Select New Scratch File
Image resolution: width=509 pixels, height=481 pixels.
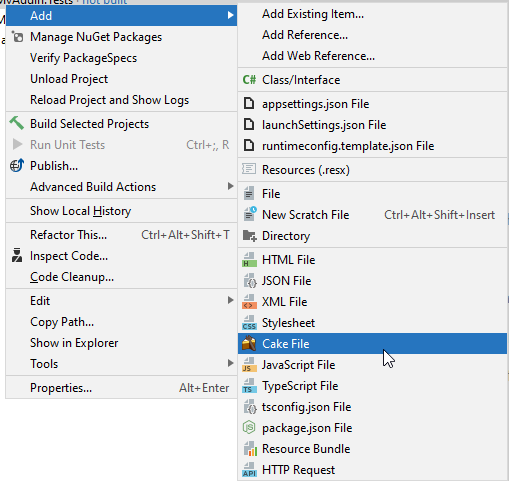click(372, 215)
